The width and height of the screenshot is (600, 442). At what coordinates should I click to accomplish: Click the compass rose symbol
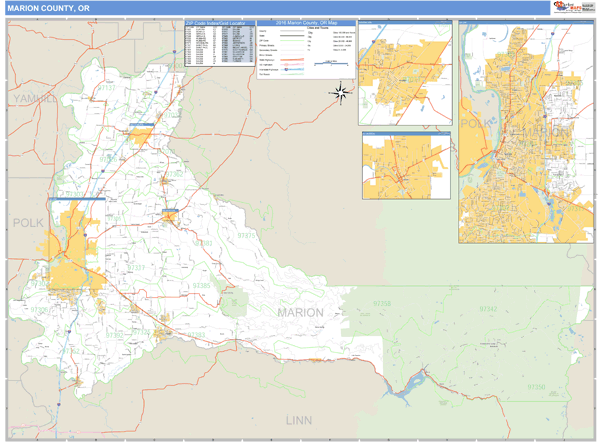pyautogui.click(x=341, y=93)
